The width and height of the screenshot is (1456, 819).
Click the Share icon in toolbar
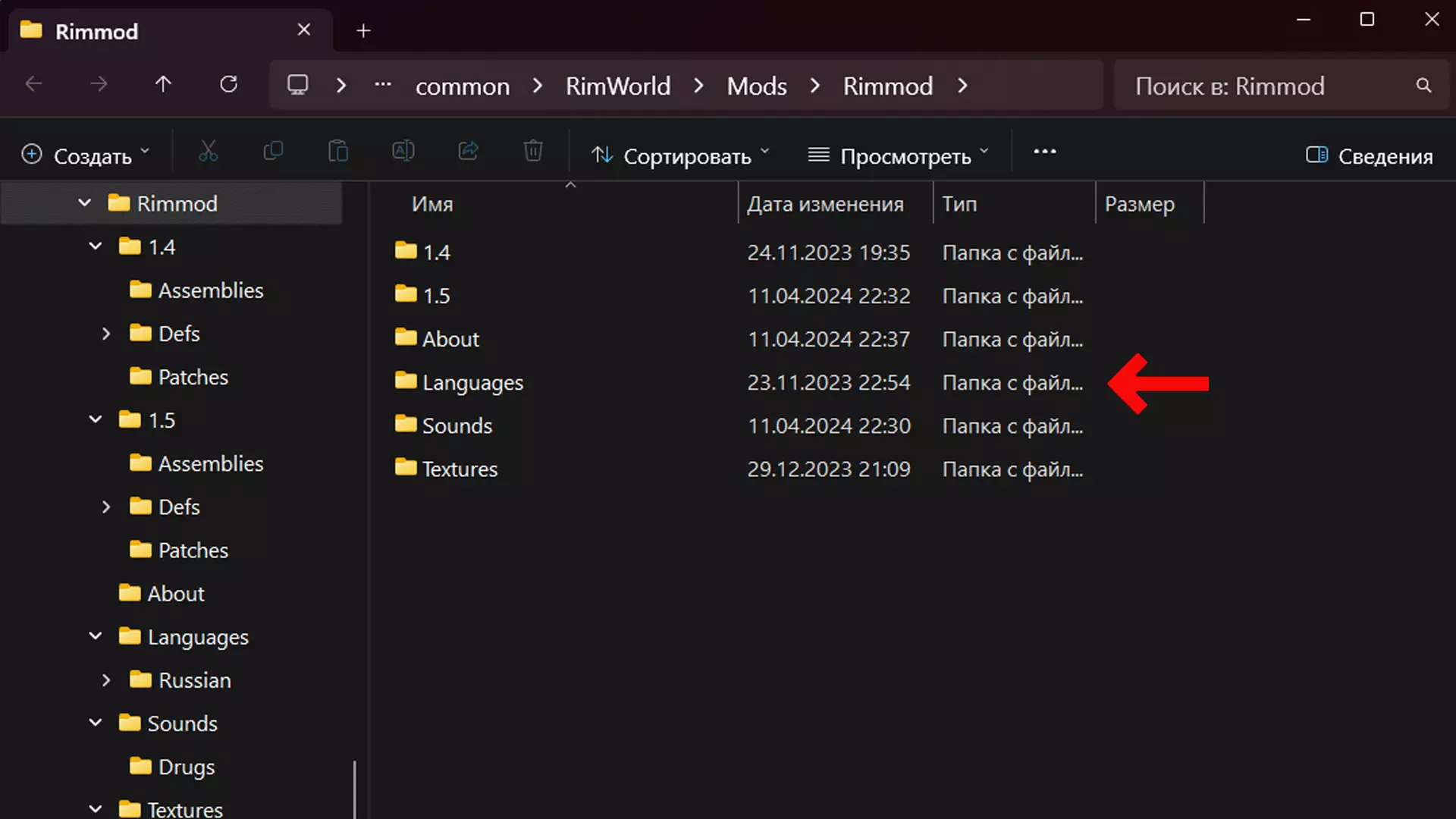[x=469, y=152]
